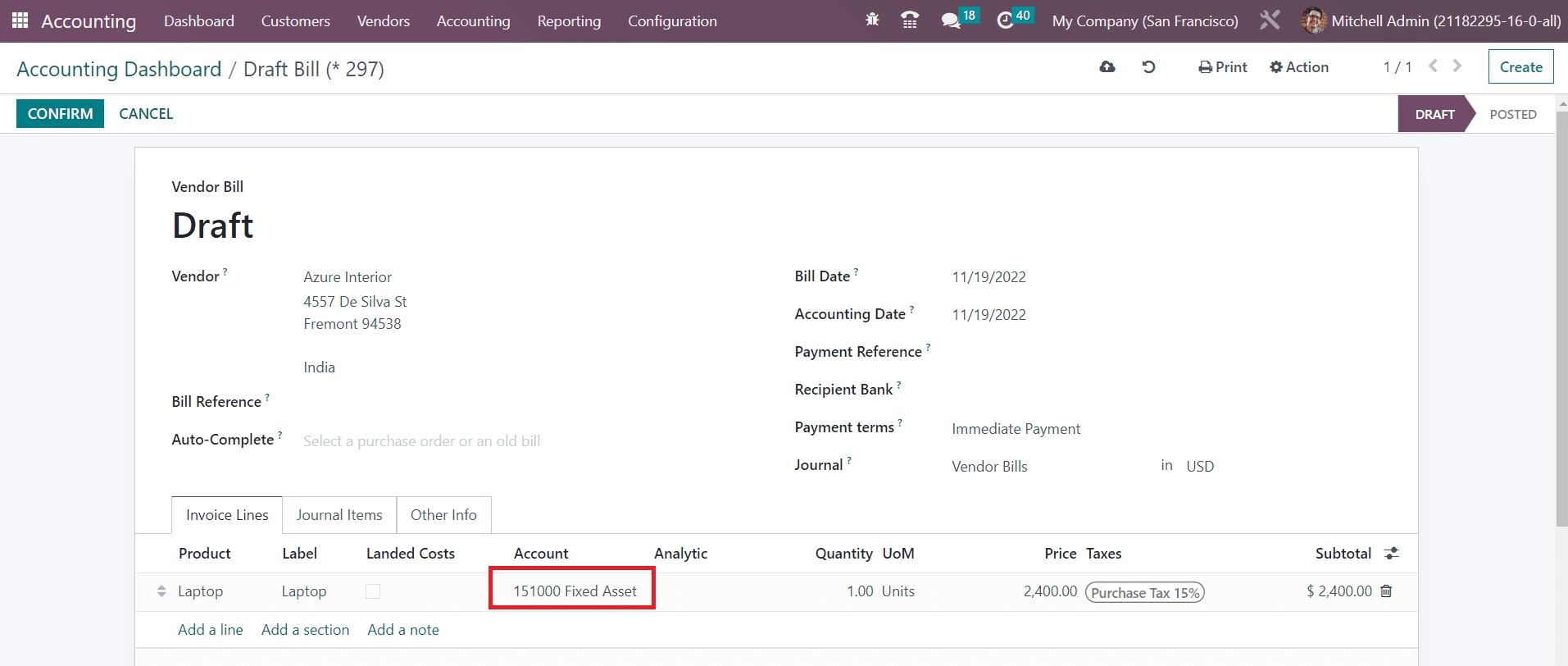Open the optional columns settings toggle
This screenshot has height=666, width=1568.
tap(1392, 554)
